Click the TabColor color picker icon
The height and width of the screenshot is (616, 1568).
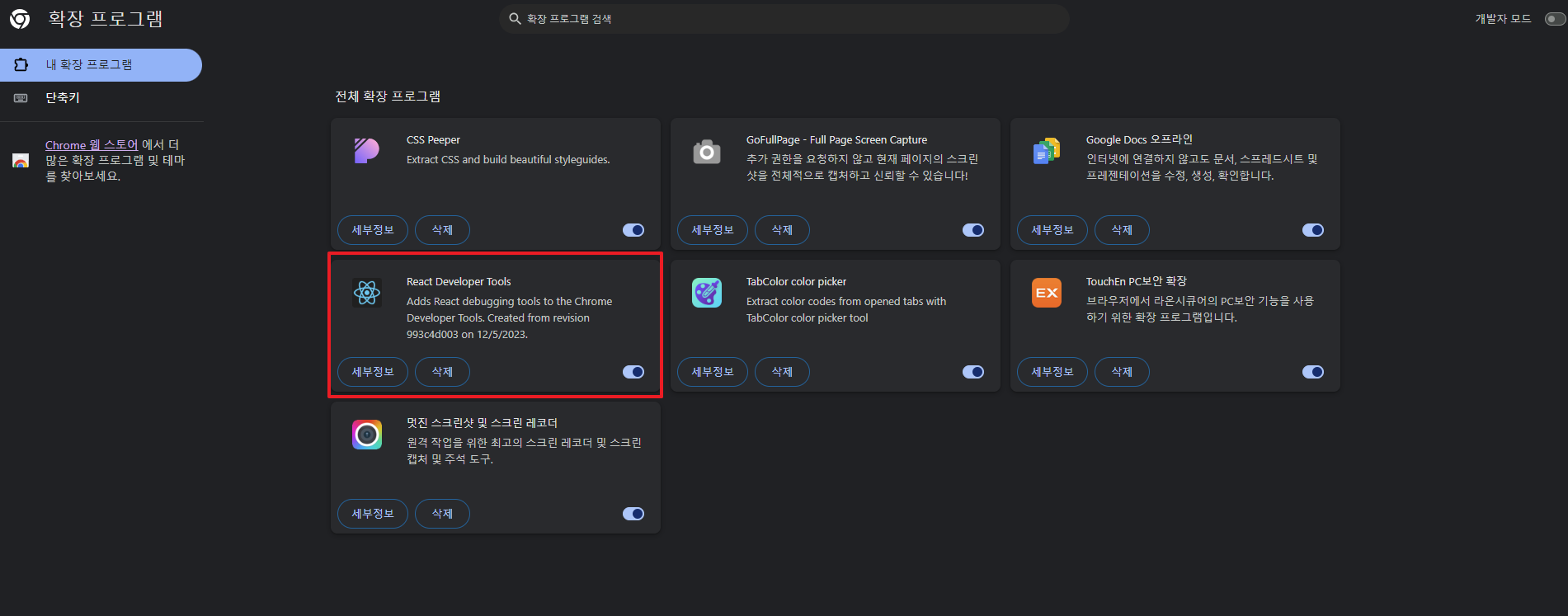pyautogui.click(x=707, y=293)
